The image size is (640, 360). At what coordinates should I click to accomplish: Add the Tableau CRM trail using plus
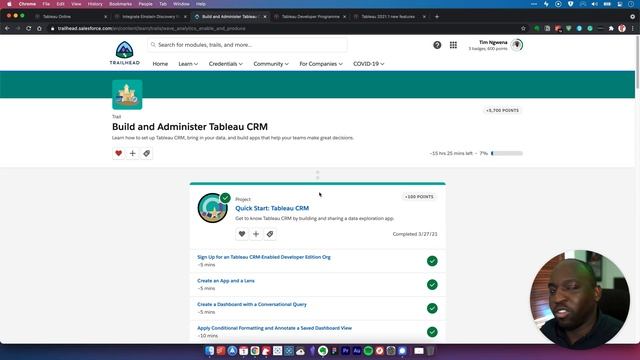coord(133,153)
